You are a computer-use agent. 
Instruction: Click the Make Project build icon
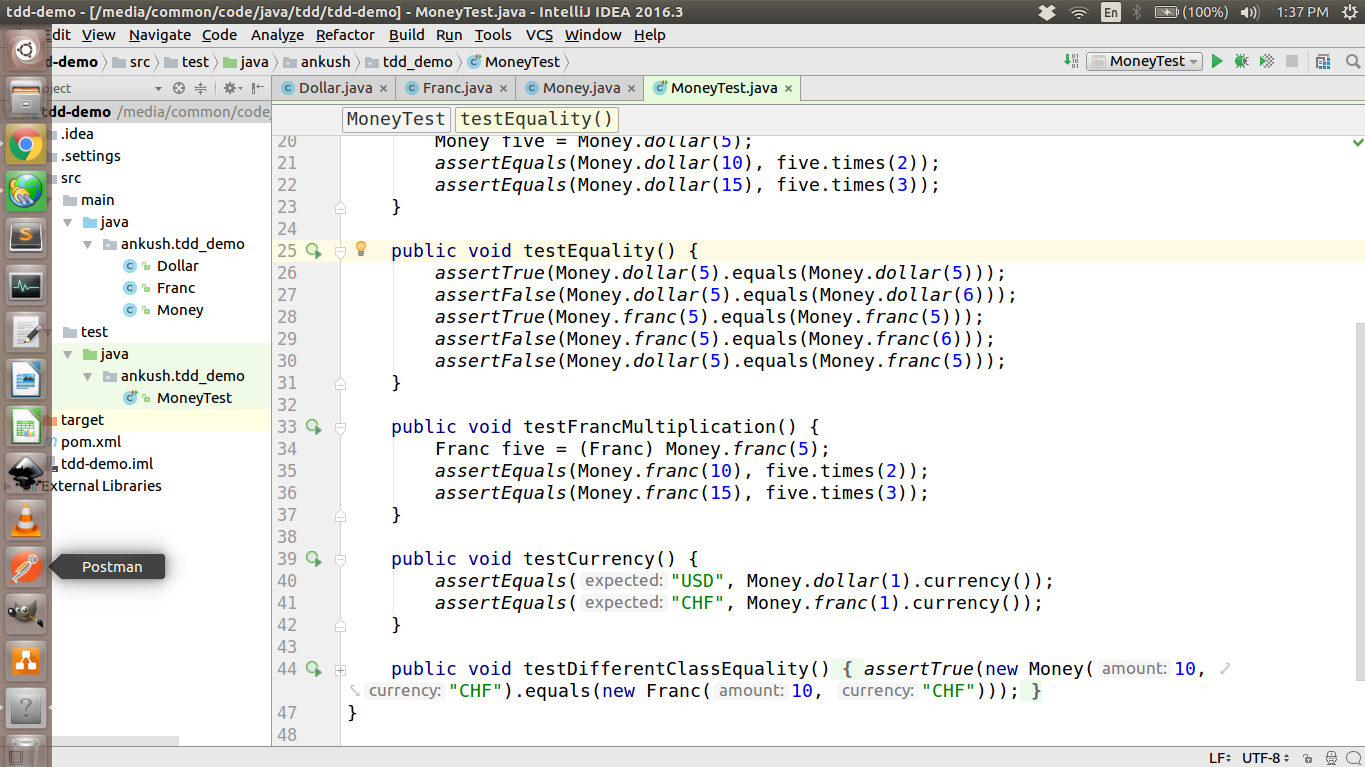click(1073, 61)
